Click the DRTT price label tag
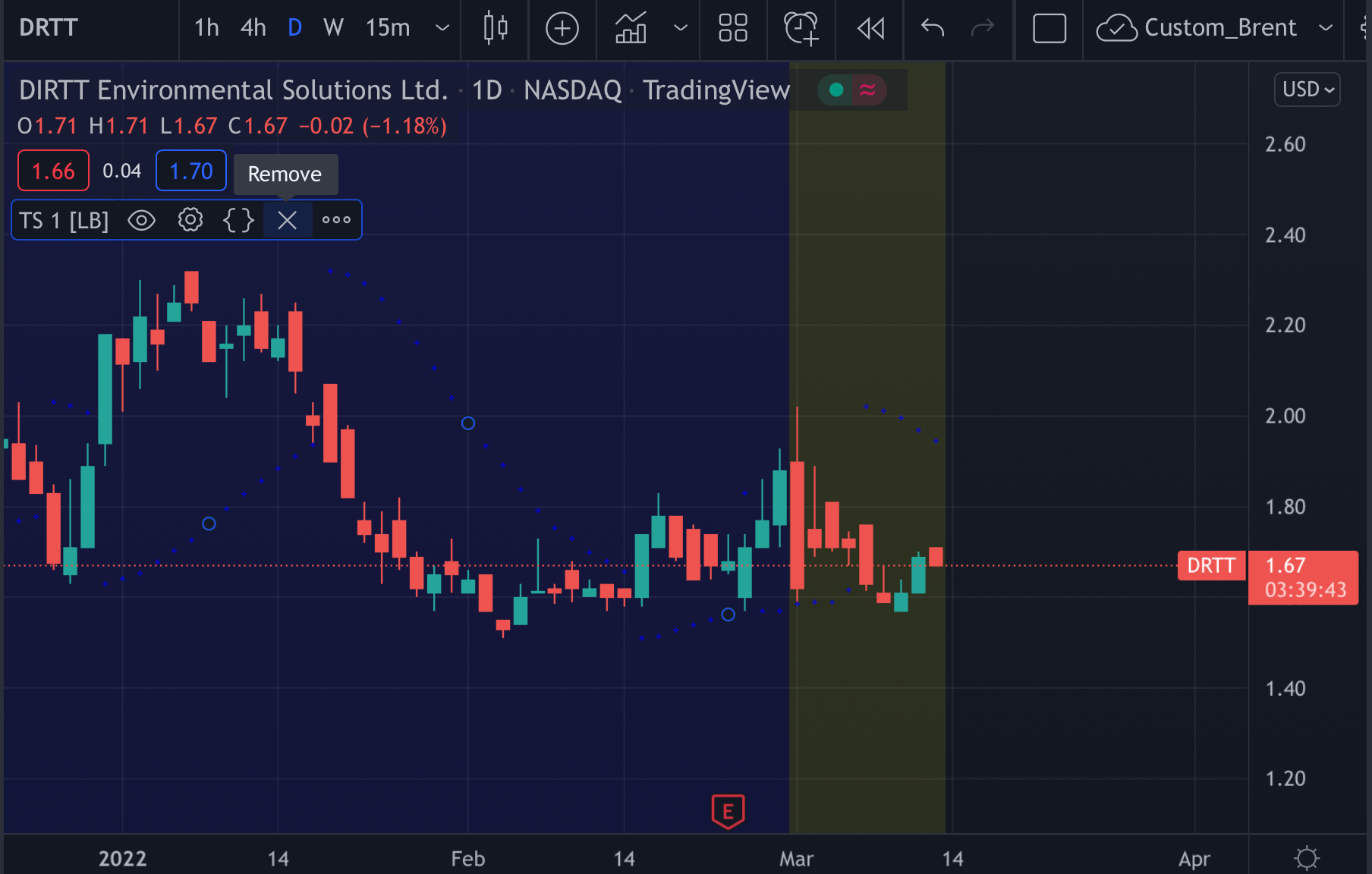This screenshot has width=1372, height=874. tap(1212, 565)
